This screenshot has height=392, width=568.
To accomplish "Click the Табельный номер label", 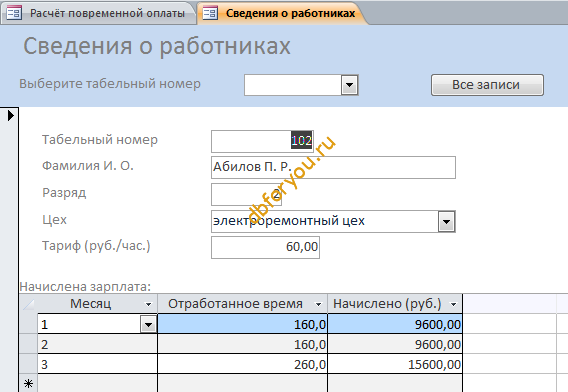I will (x=100, y=139).
